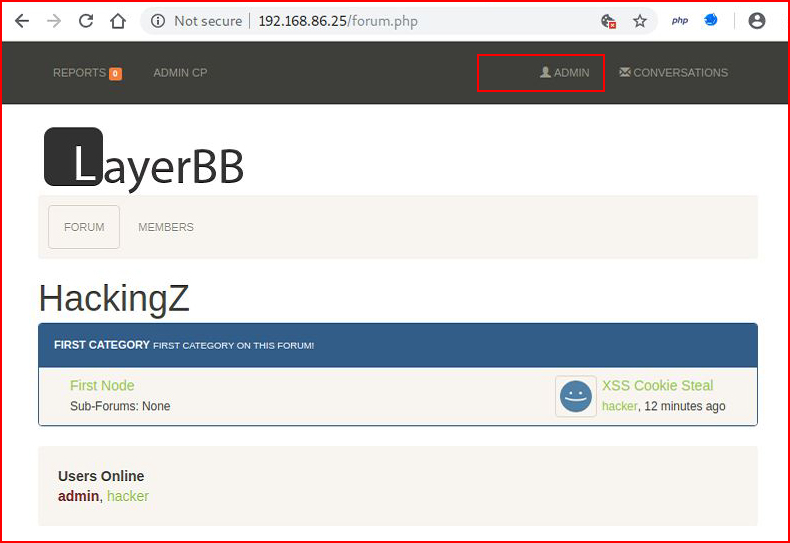Bookmark this page with the star icon

640,21
